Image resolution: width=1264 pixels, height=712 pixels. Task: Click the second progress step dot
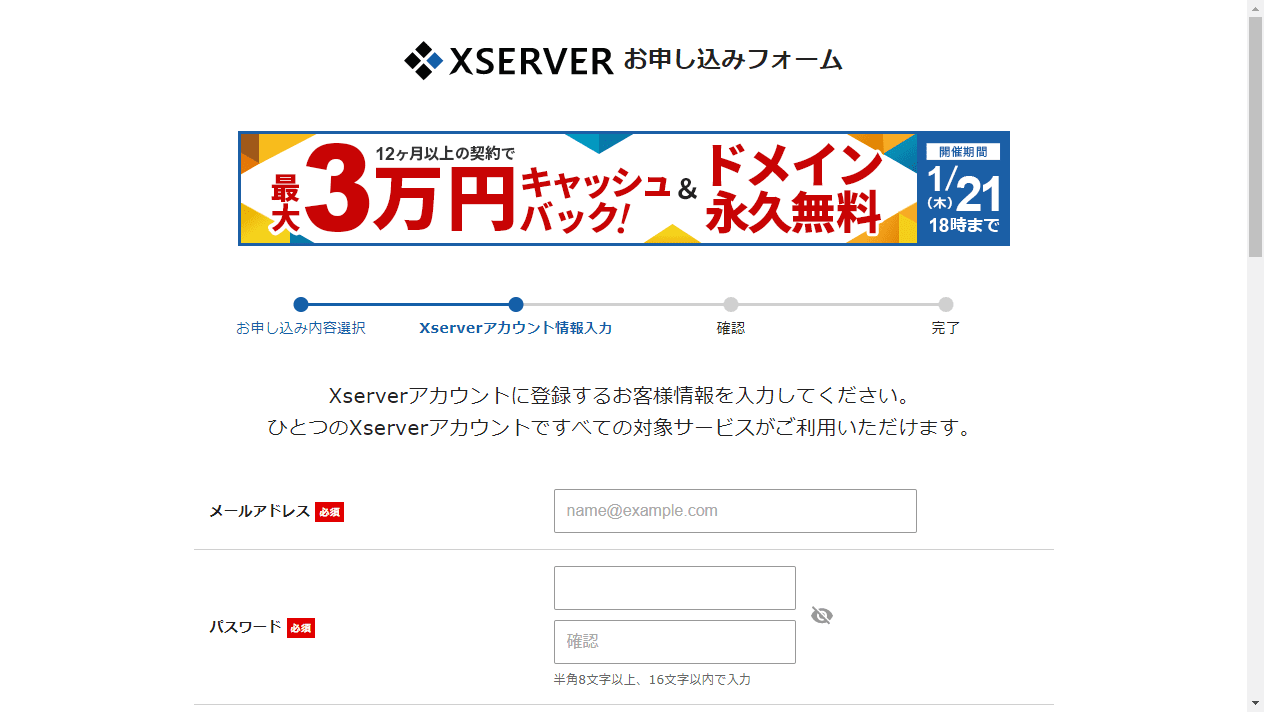[516, 305]
